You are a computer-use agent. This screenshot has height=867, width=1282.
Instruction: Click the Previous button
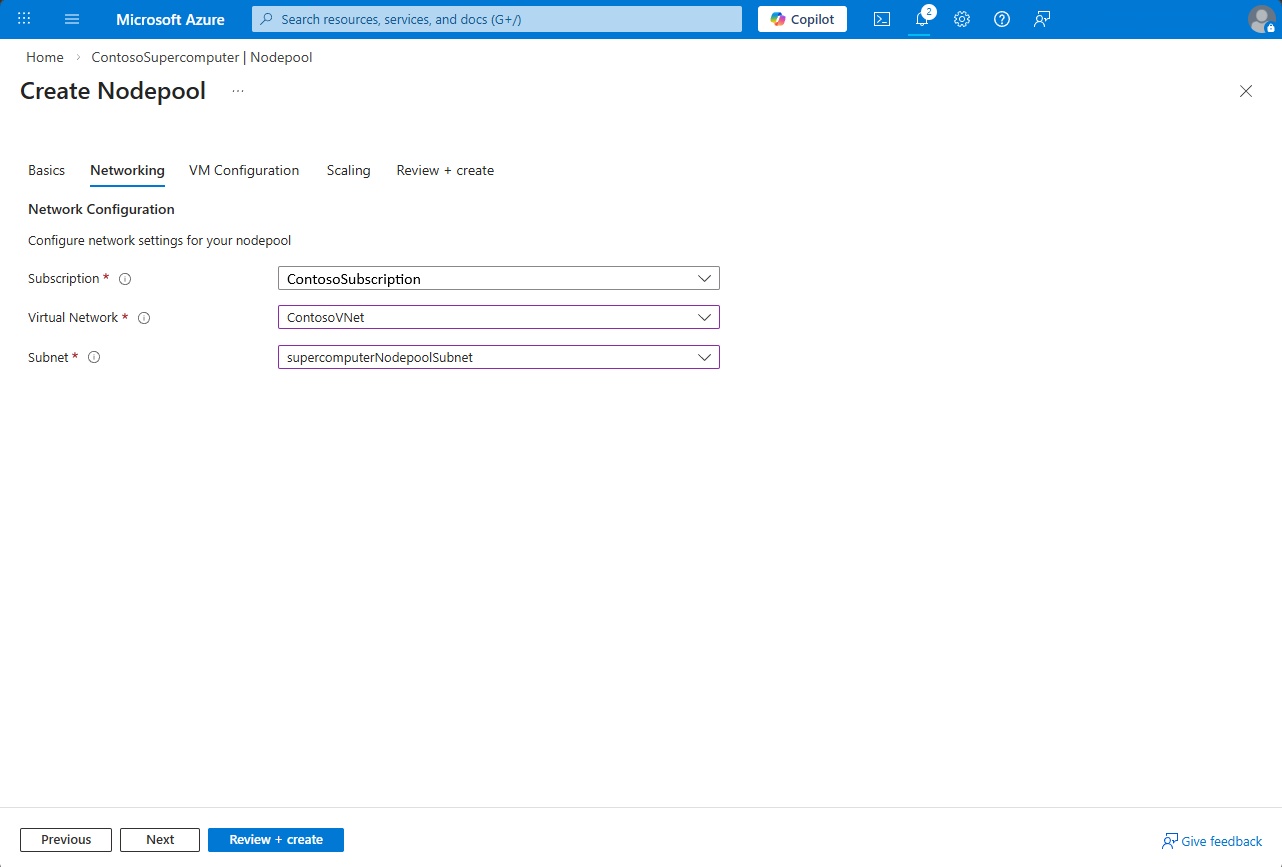click(66, 840)
